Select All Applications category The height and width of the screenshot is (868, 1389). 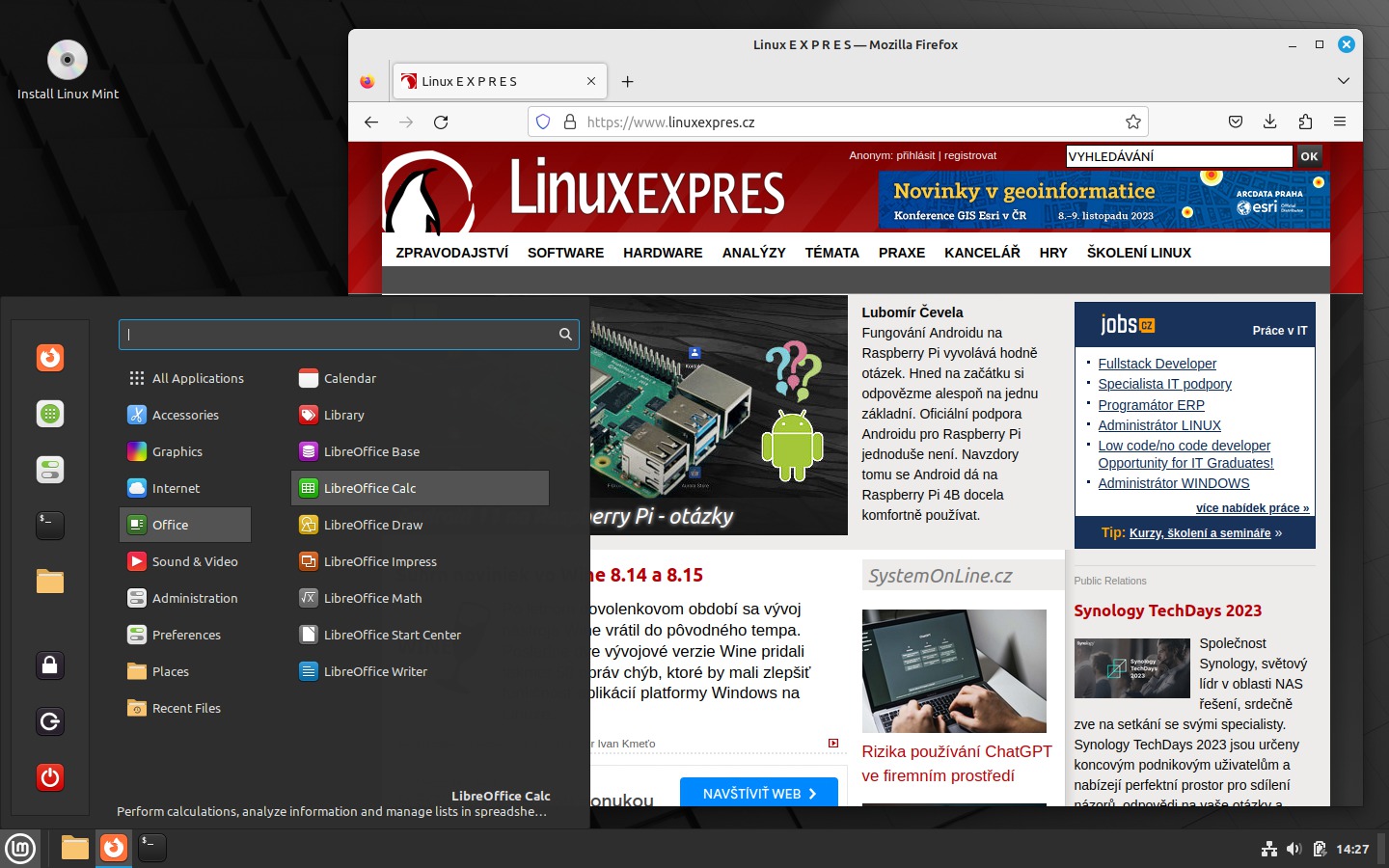pos(185,378)
